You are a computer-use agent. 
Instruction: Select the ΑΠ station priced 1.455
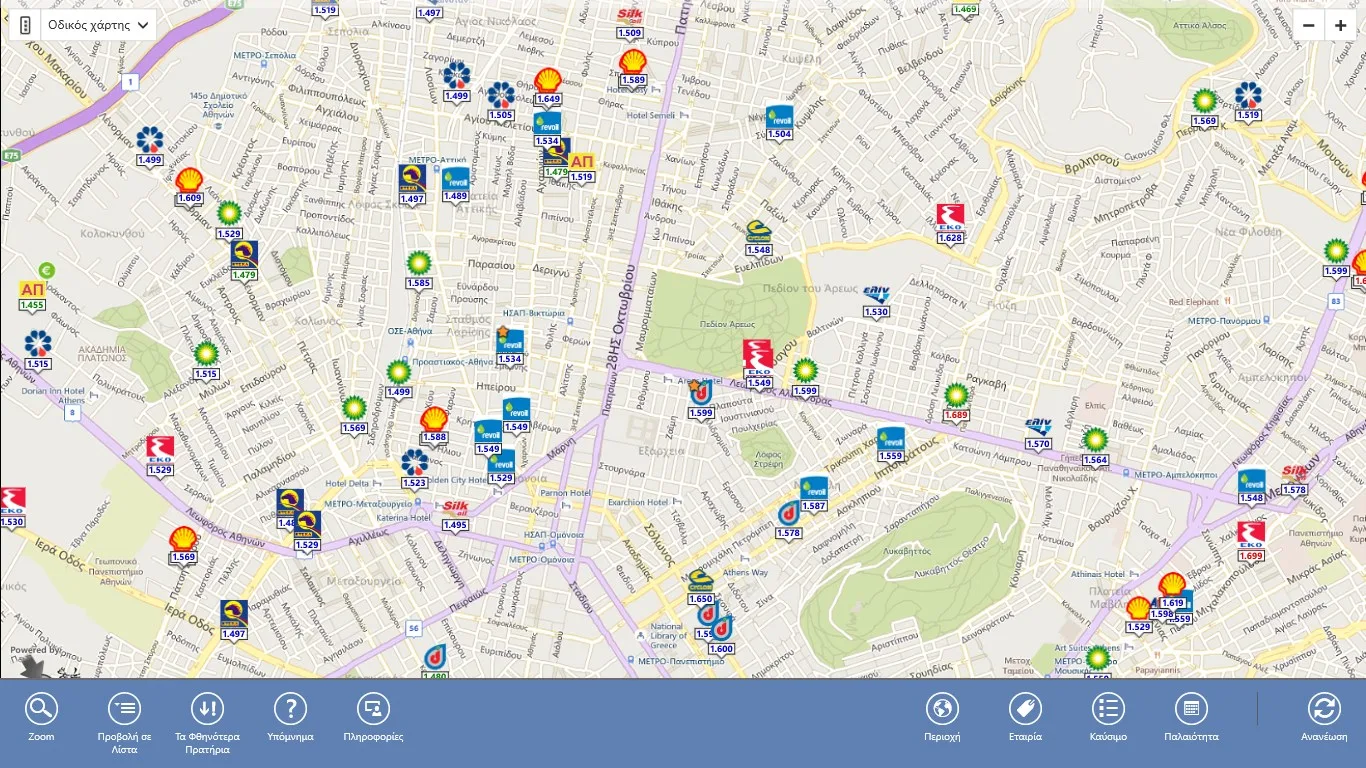click(x=32, y=297)
